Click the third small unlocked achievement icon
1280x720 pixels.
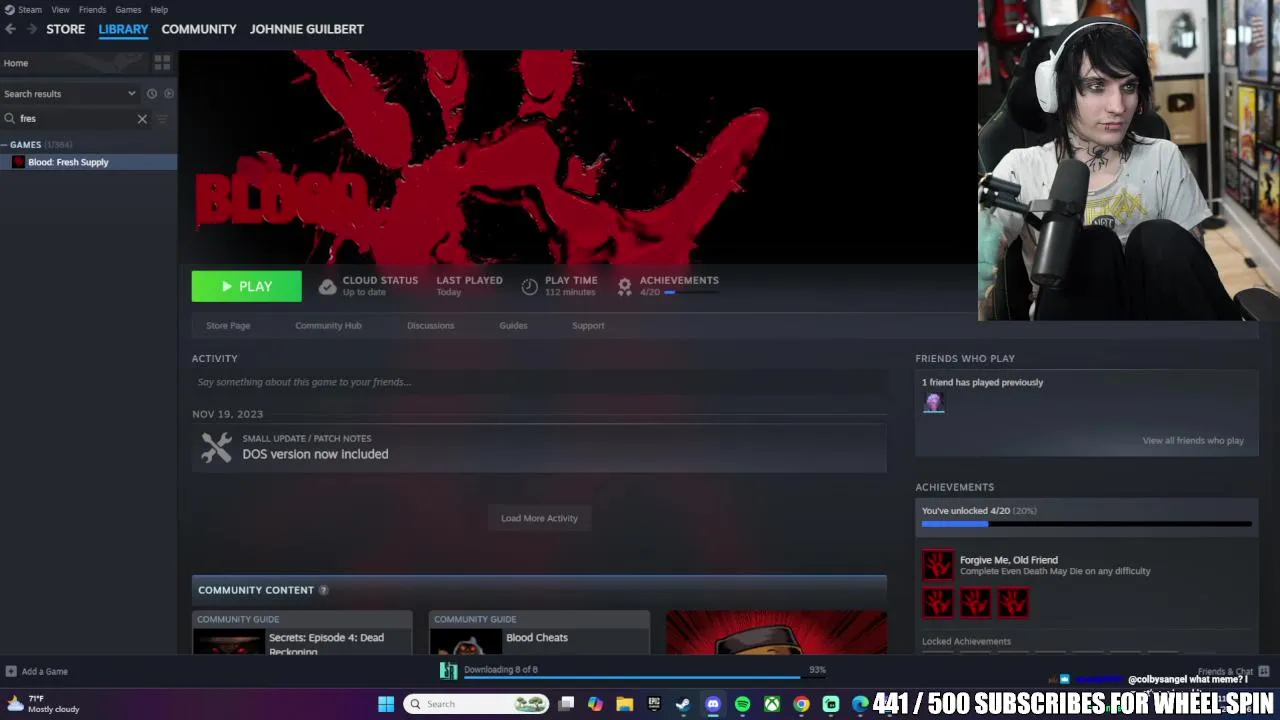(1012, 602)
